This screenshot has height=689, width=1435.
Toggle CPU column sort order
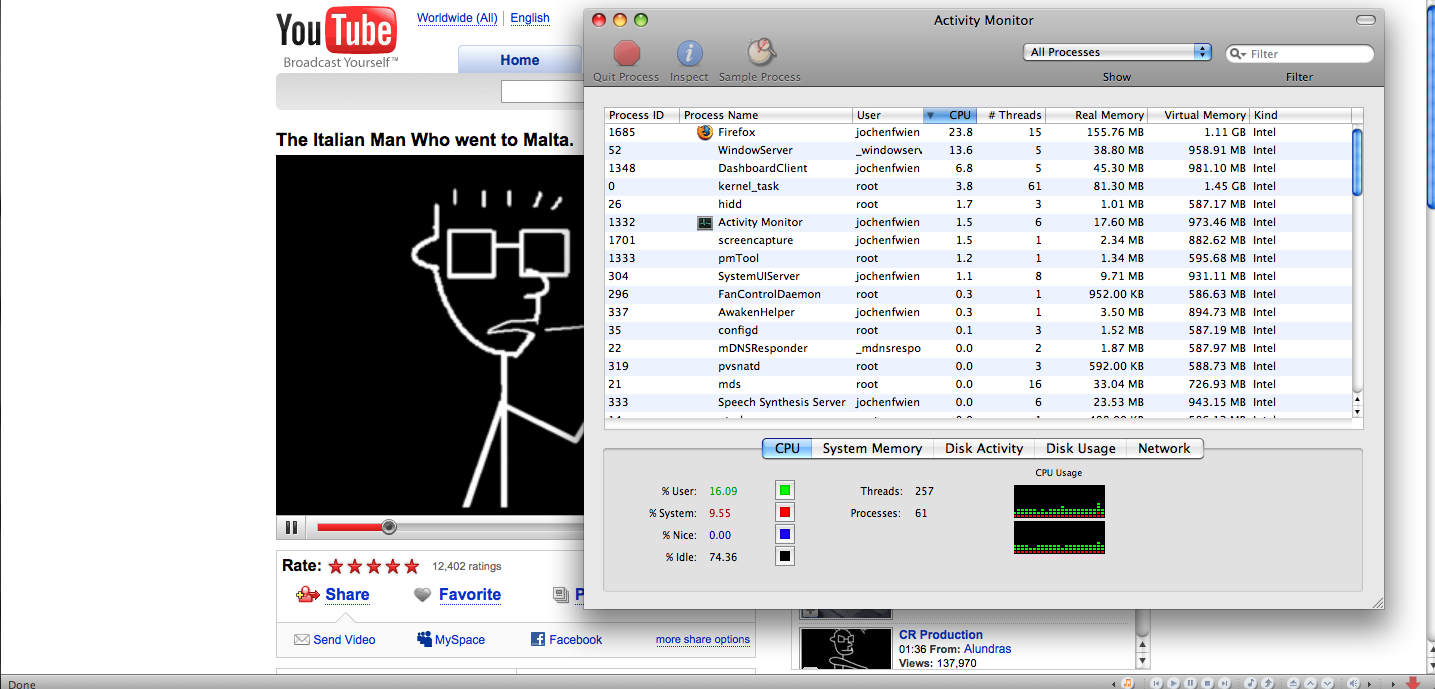[948, 115]
